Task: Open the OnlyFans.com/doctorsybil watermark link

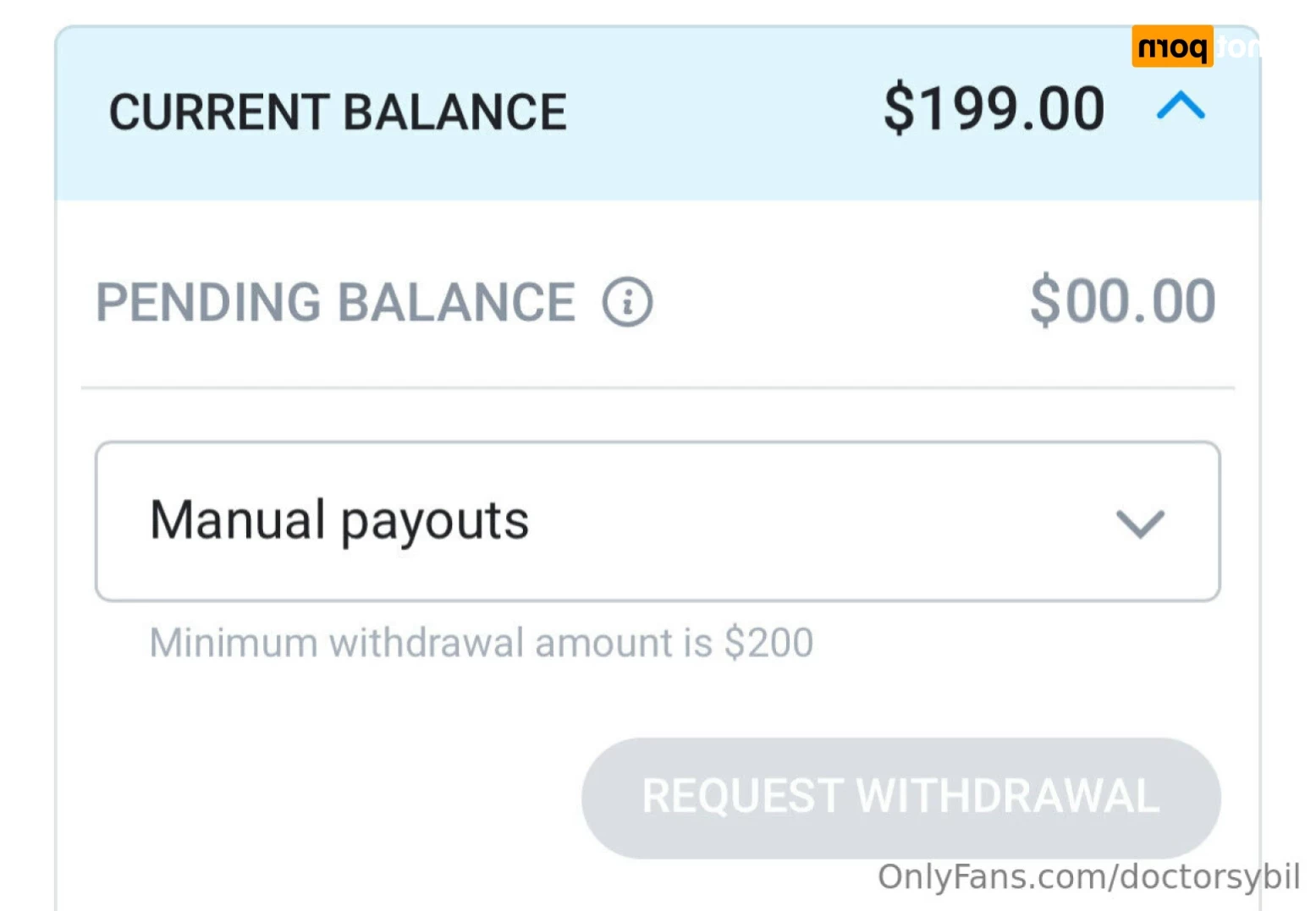Action: (x=1088, y=877)
